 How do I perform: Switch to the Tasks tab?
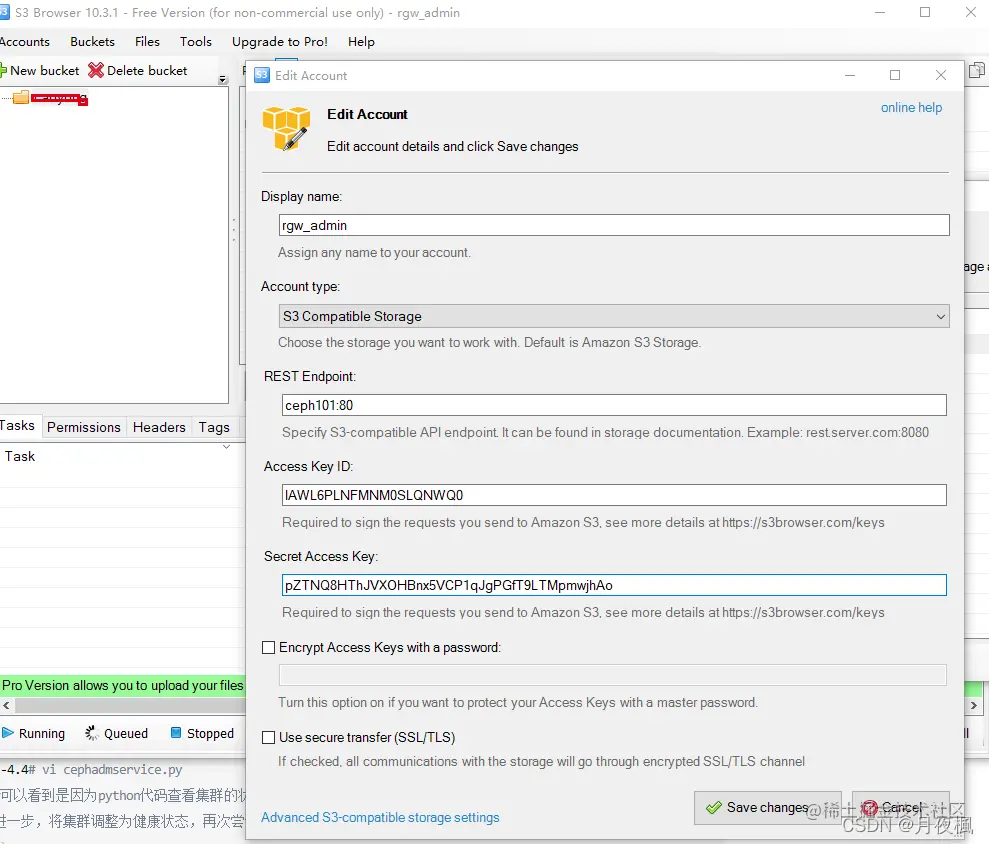18,426
